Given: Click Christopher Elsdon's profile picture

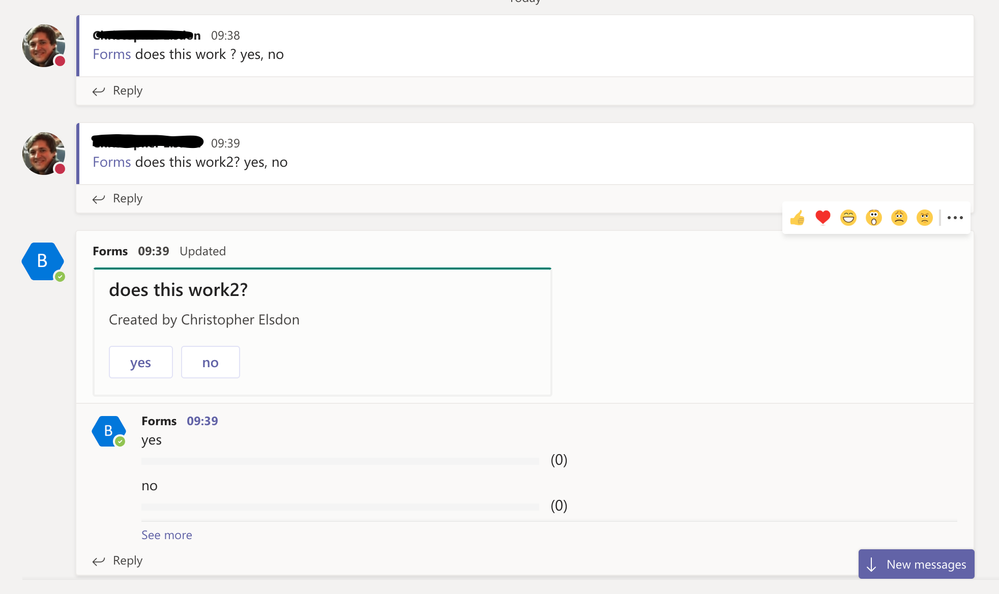Looking at the screenshot, I should click(43, 45).
